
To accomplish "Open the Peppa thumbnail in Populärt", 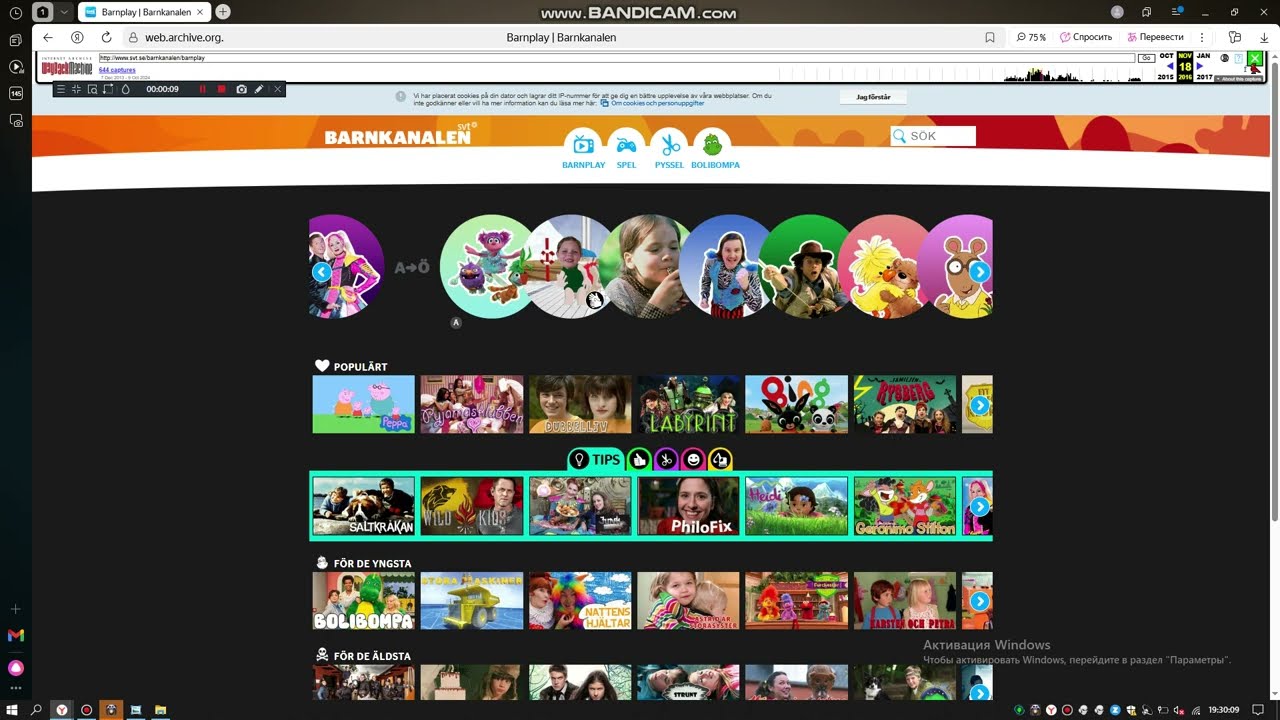I will click(x=363, y=404).
